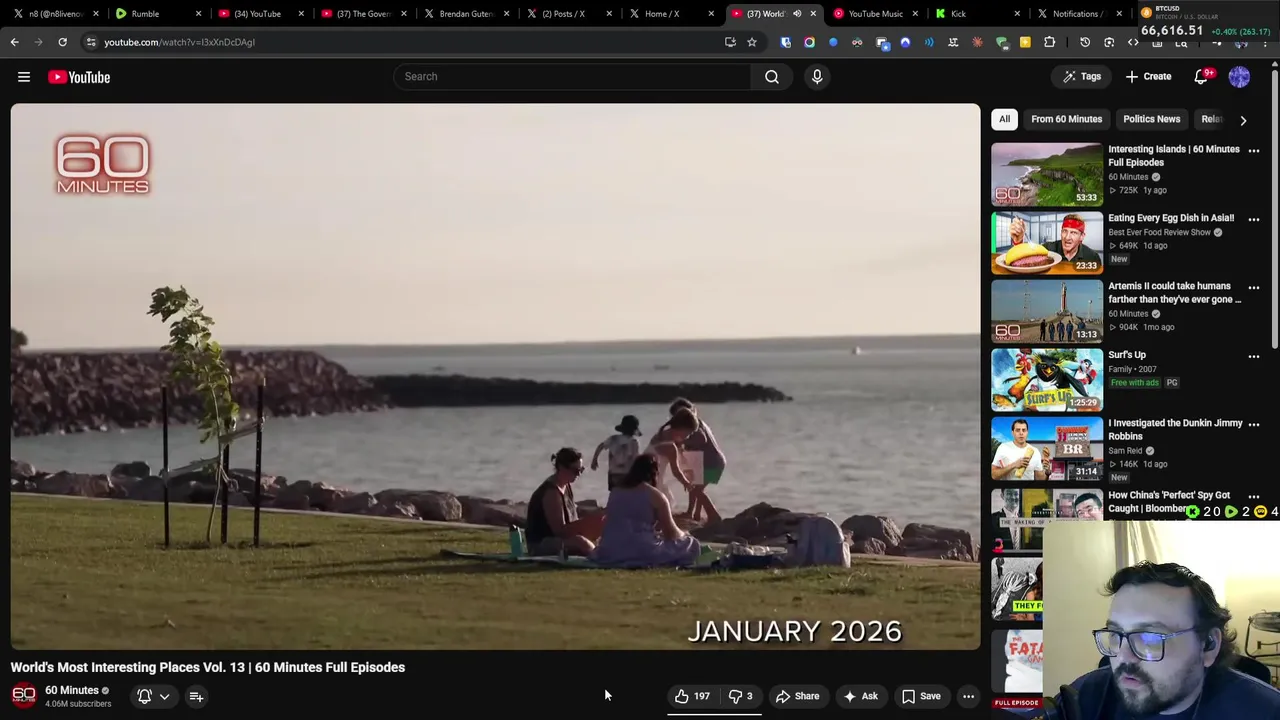Click the video player to pause
Image resolution: width=1280 pixels, height=720 pixels.
tap(495, 376)
